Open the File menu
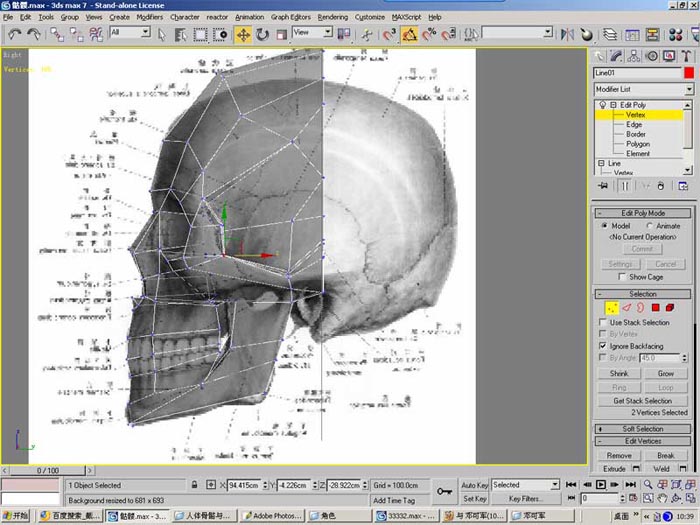This screenshot has height=525, width=700. 8,17
